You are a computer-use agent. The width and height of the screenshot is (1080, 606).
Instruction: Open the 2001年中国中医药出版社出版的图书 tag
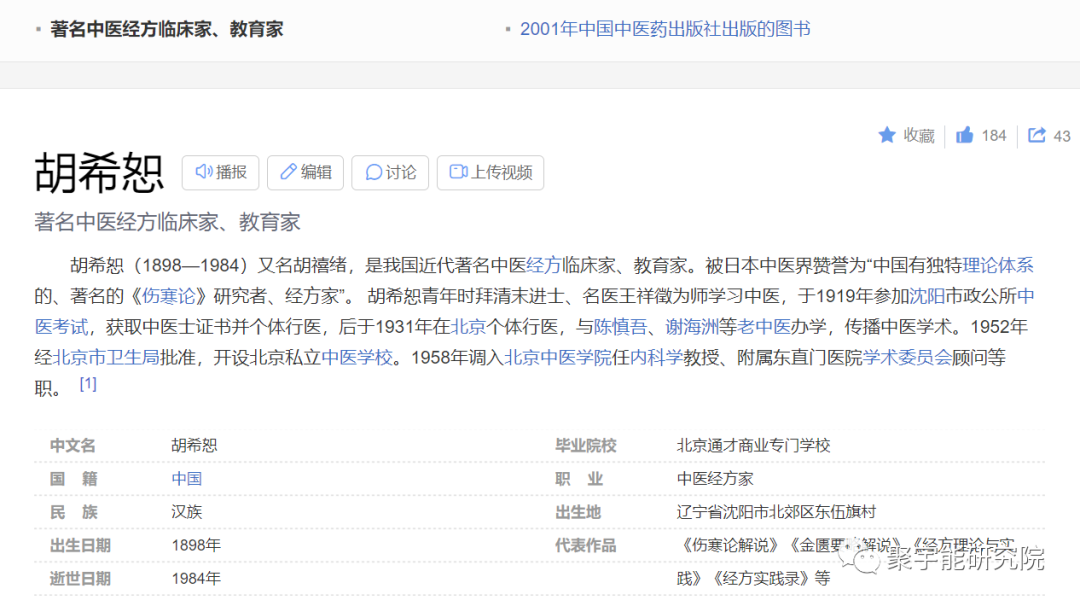[x=665, y=29]
